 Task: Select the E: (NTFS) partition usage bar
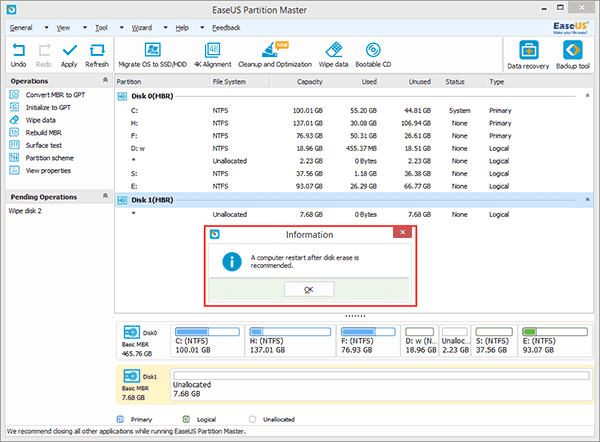pyautogui.click(x=555, y=331)
